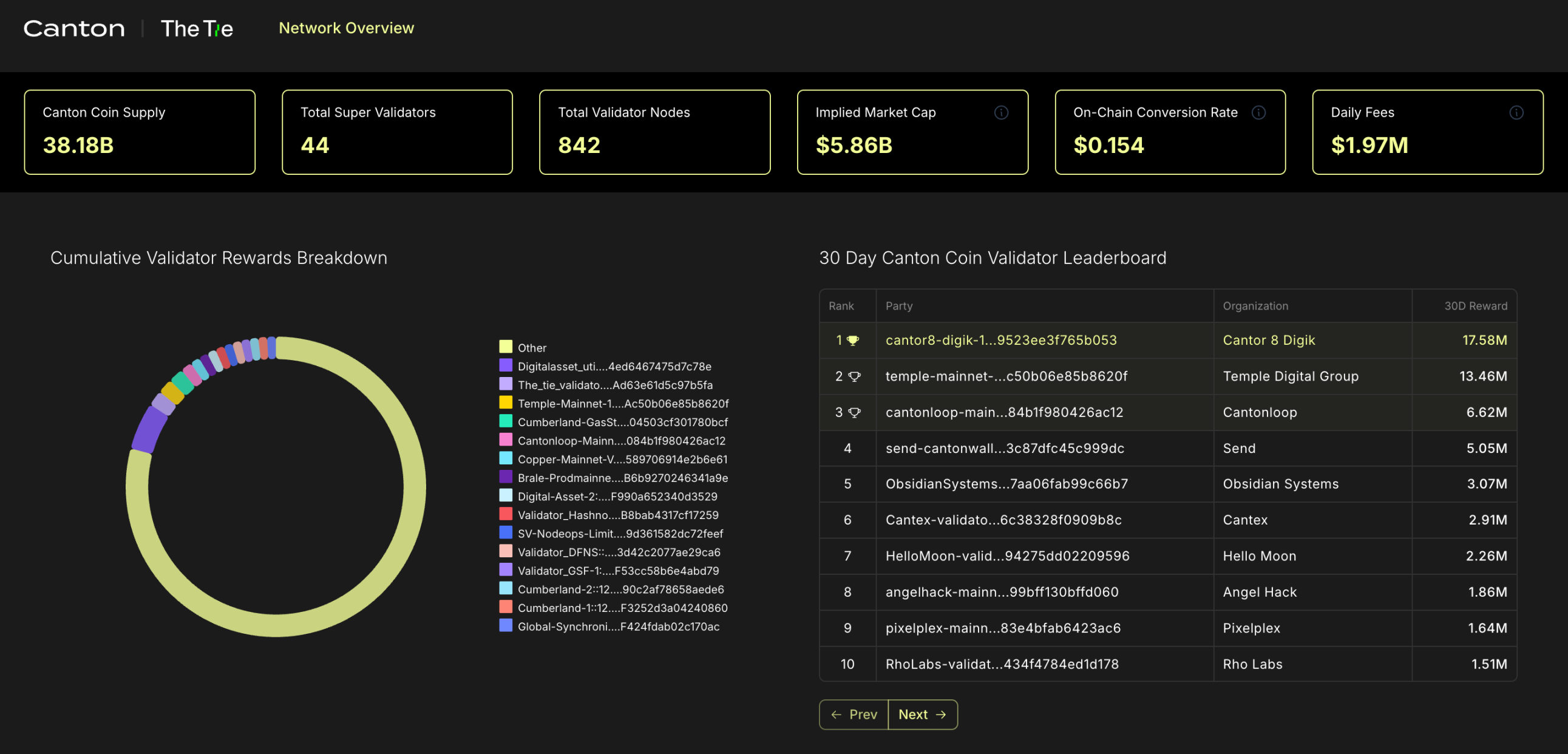Go to the Next leaderboard page
Image resolution: width=1568 pixels, height=754 pixels.
tap(921, 715)
